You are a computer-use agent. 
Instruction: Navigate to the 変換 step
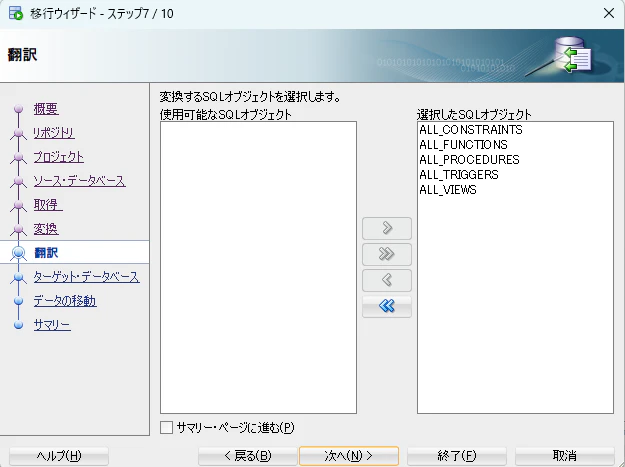pyautogui.click(x=46, y=229)
